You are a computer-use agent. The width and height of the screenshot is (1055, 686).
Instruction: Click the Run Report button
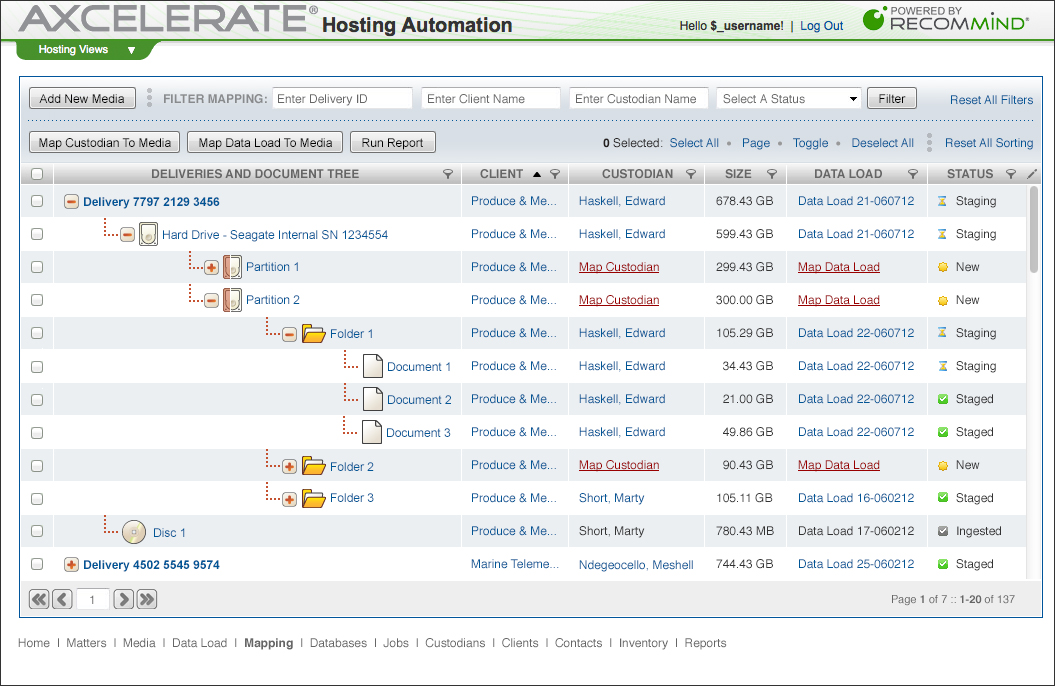392,143
